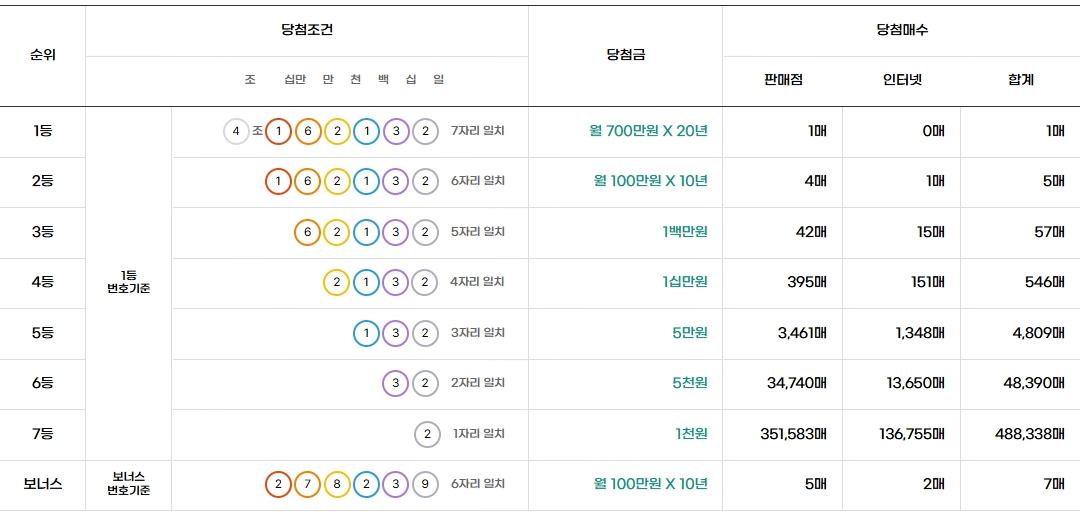
Task: Click the blue ball 1 in the 4등 row
Action: click(x=366, y=282)
